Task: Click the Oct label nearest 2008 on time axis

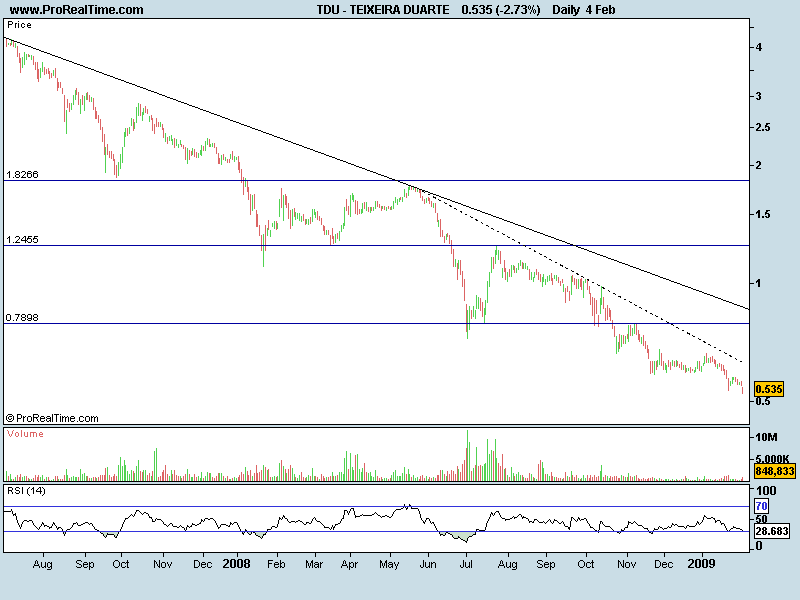Action: (x=121, y=564)
